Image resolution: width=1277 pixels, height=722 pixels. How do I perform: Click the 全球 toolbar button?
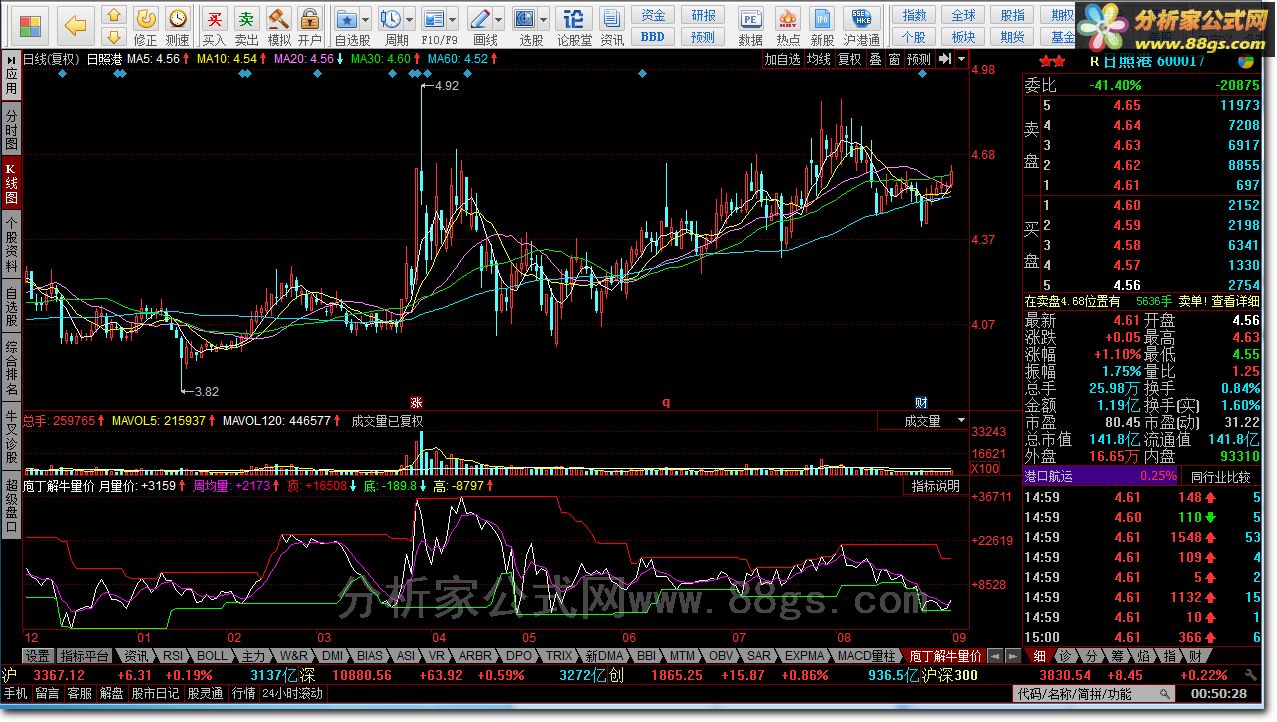click(963, 15)
